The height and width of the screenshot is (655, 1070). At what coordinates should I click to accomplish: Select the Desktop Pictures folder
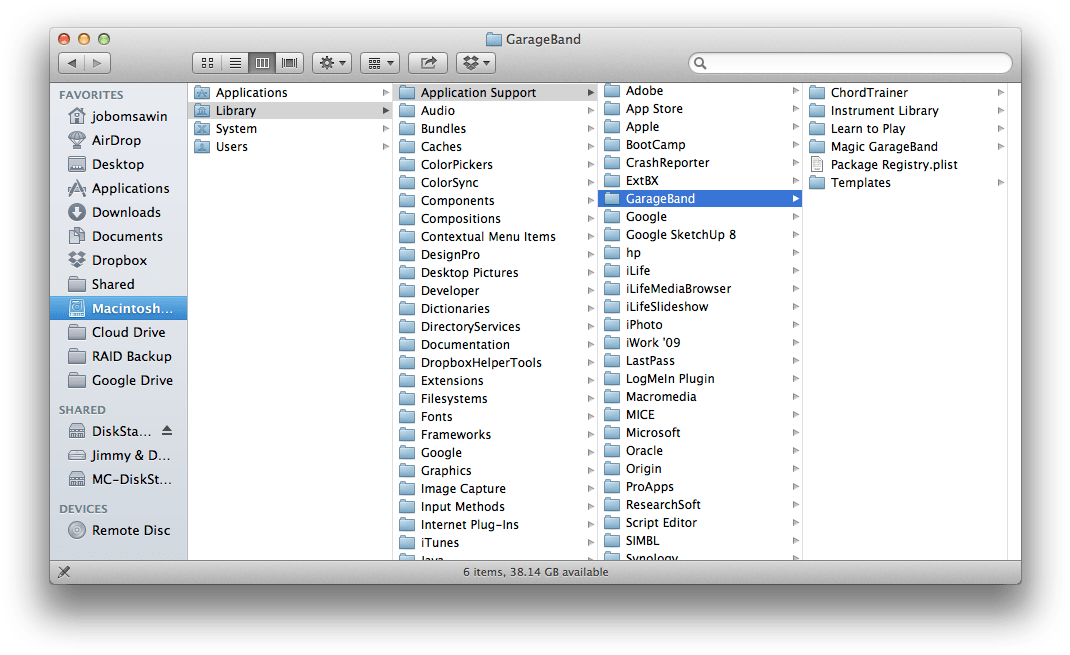click(495, 272)
